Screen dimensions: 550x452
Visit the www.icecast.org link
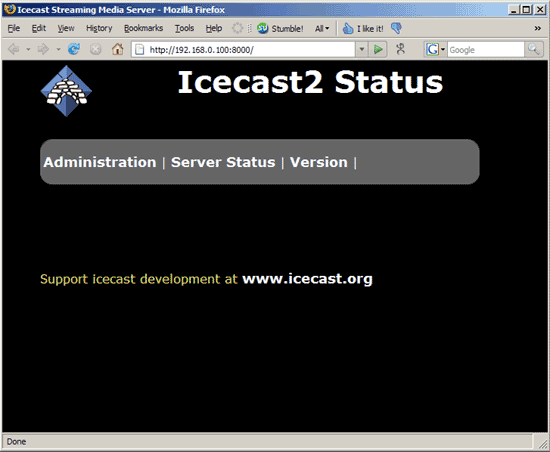[x=307, y=279]
